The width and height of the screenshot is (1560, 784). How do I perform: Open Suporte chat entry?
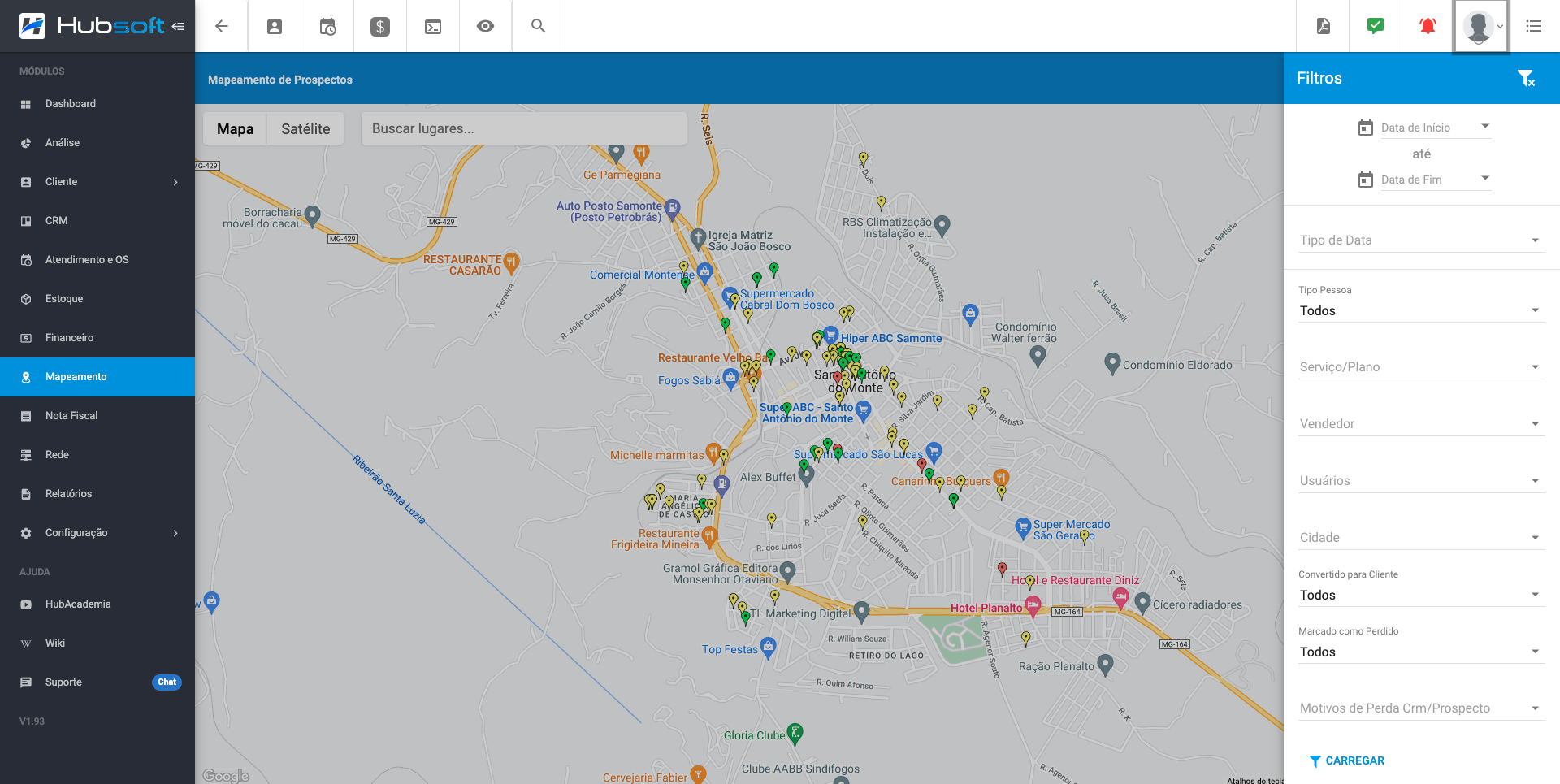tap(97, 682)
